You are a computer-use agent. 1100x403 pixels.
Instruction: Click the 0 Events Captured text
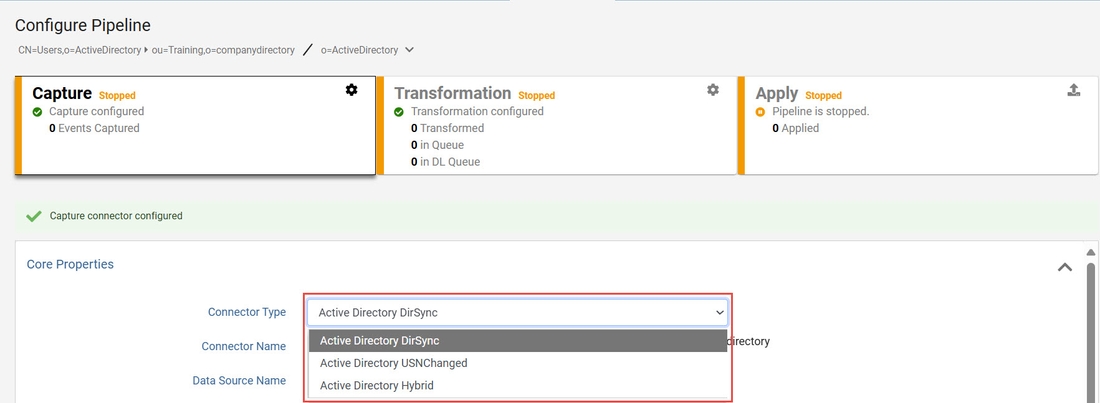tap(94, 128)
